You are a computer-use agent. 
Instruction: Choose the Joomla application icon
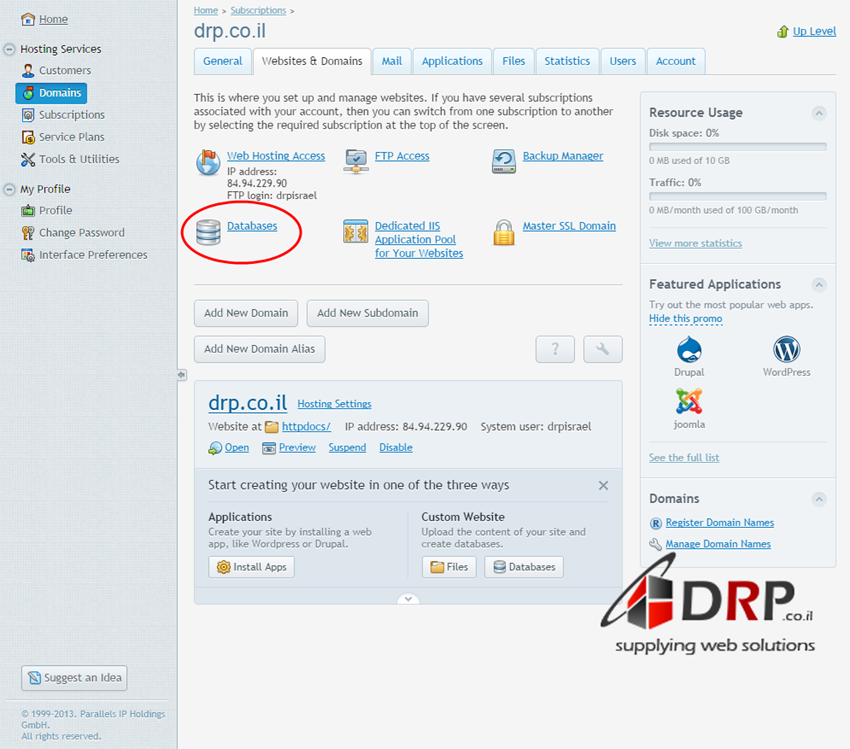point(689,402)
